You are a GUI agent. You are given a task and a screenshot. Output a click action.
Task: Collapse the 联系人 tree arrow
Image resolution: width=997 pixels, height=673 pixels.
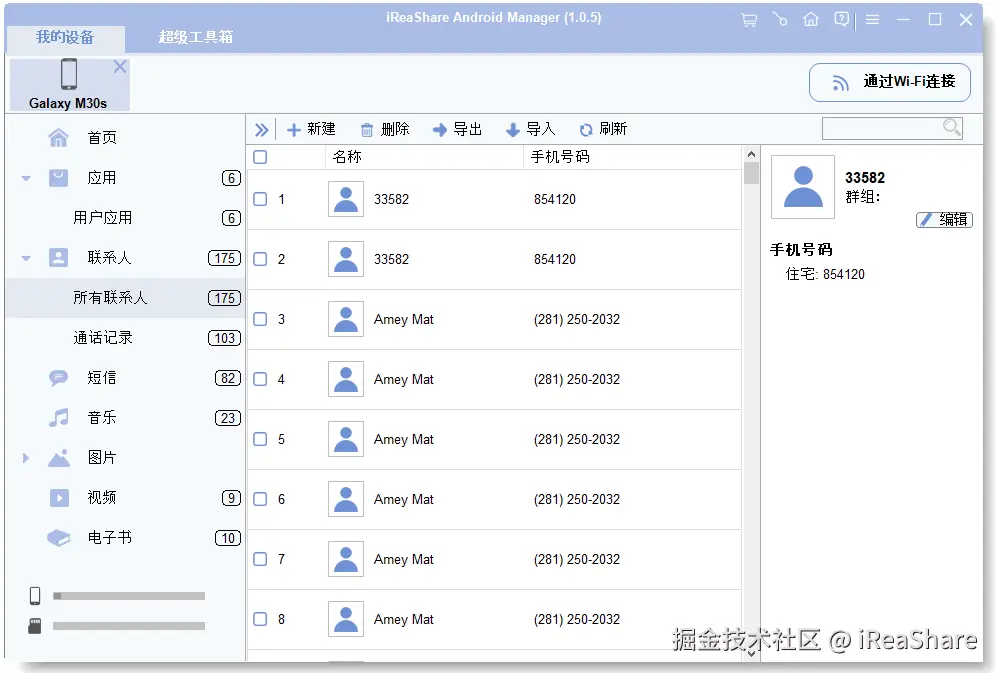(26, 258)
